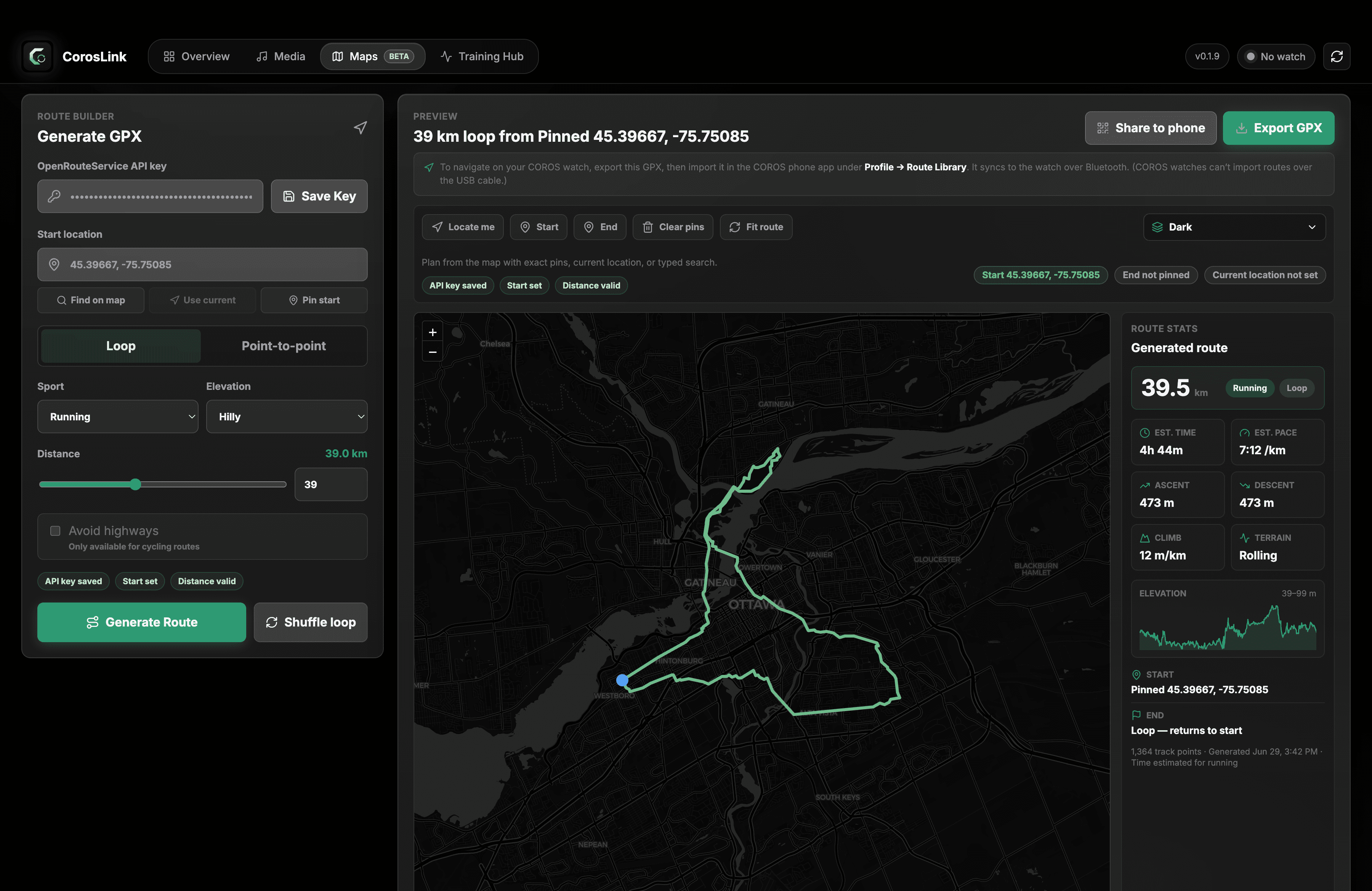Click the OpenRouteService API key field
This screenshot has height=891, width=1372.
[x=151, y=197]
